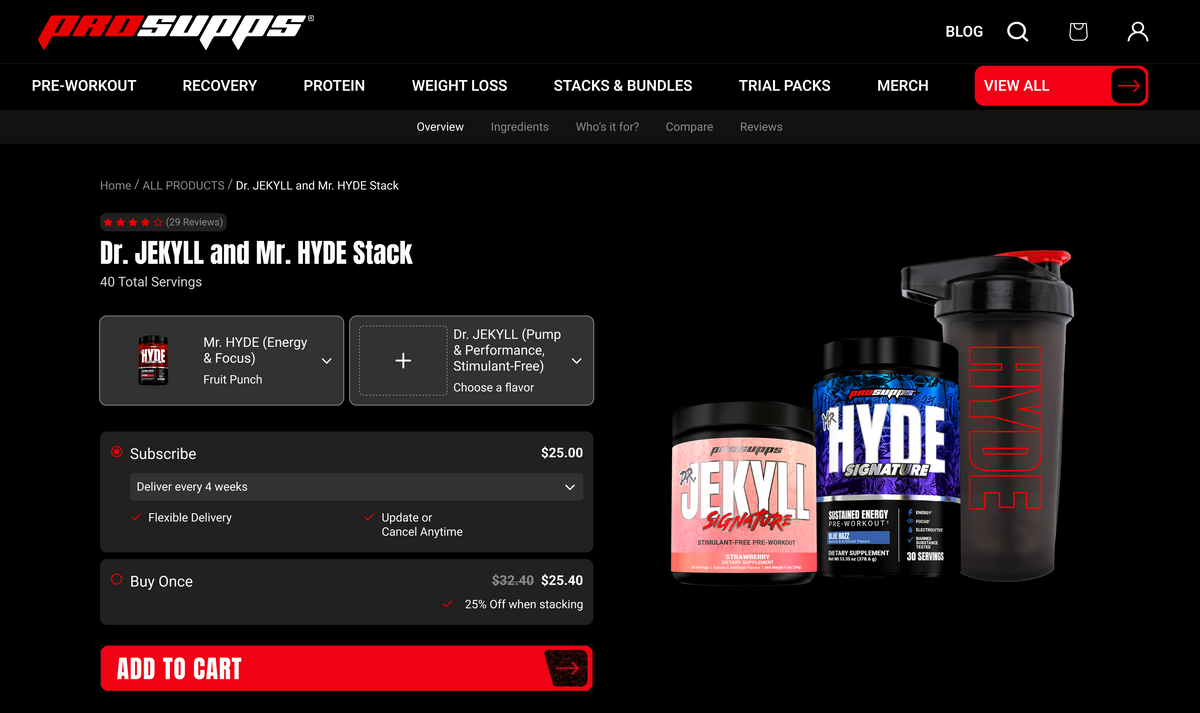1200x713 pixels.
Task: Open the PRE-WORKOUT menu
Action: 84,86
